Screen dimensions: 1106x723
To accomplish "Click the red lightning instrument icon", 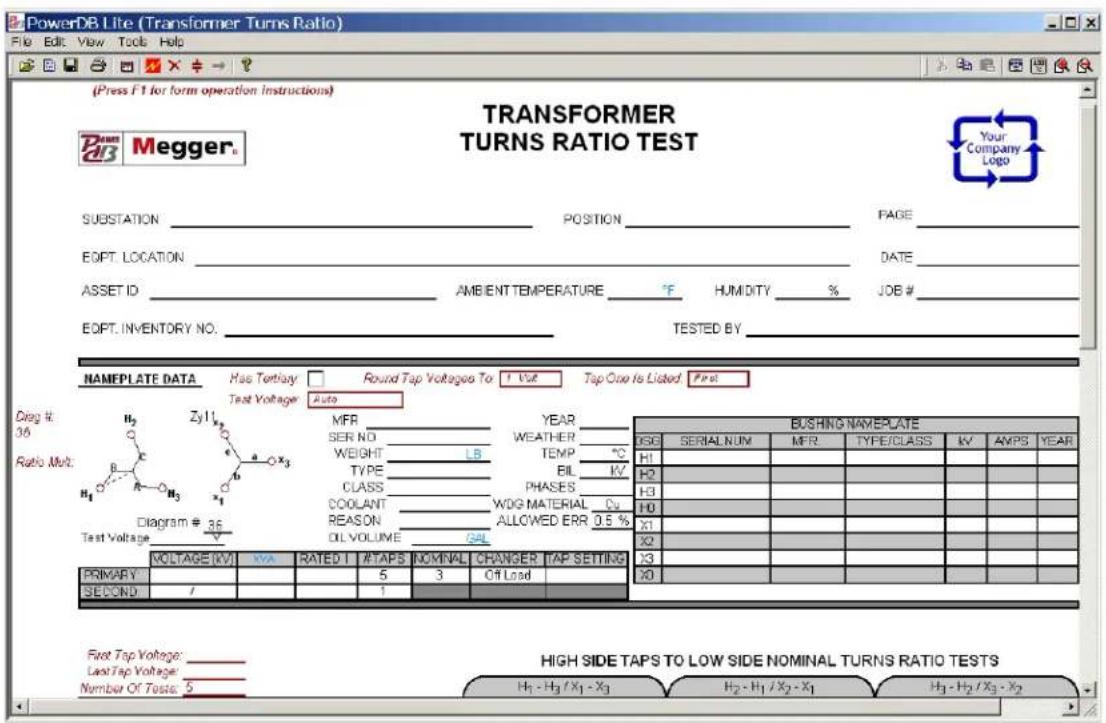I will 152,66.
